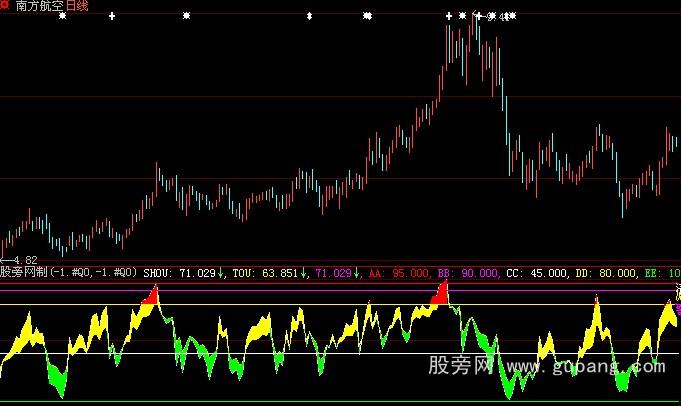This screenshot has height=406, width=681.
Task: Click the white CC: 45.000 value
Action: pos(537,273)
